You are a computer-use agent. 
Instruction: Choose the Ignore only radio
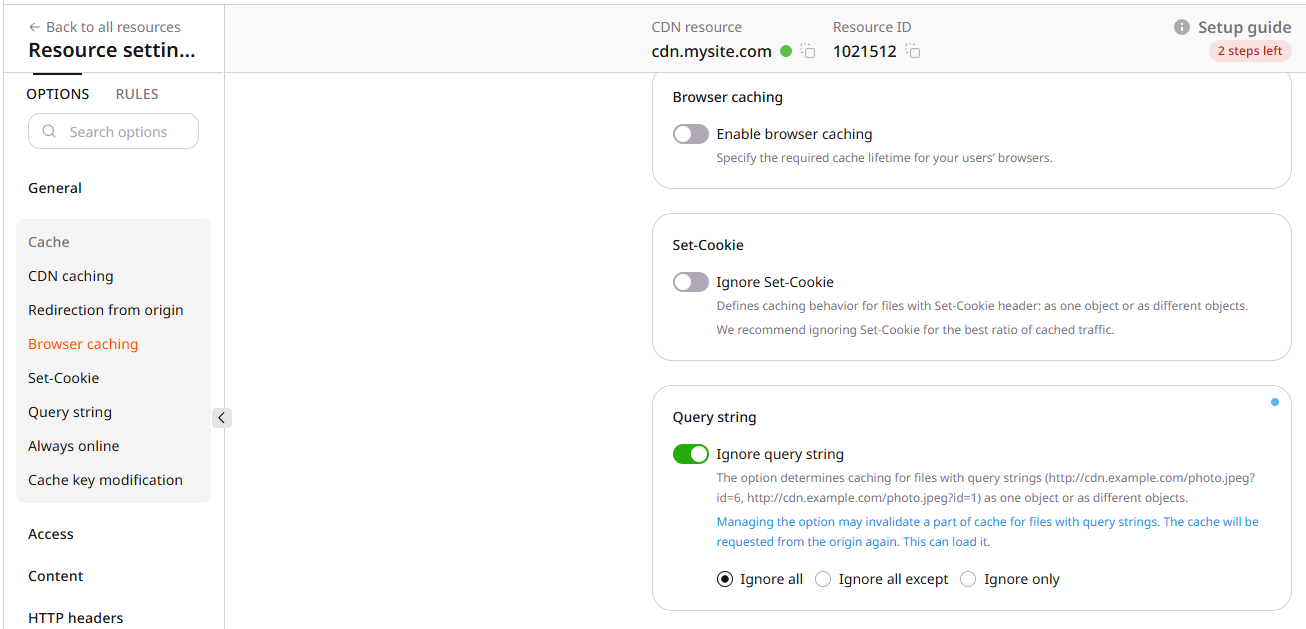[x=968, y=579]
